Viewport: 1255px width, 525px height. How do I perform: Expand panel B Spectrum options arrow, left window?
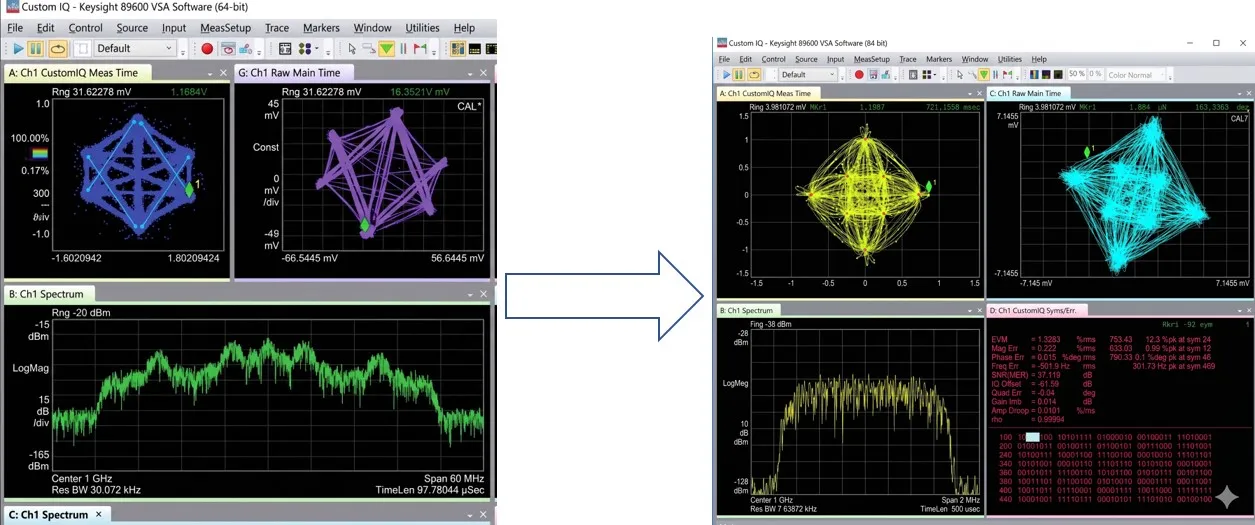coord(470,295)
